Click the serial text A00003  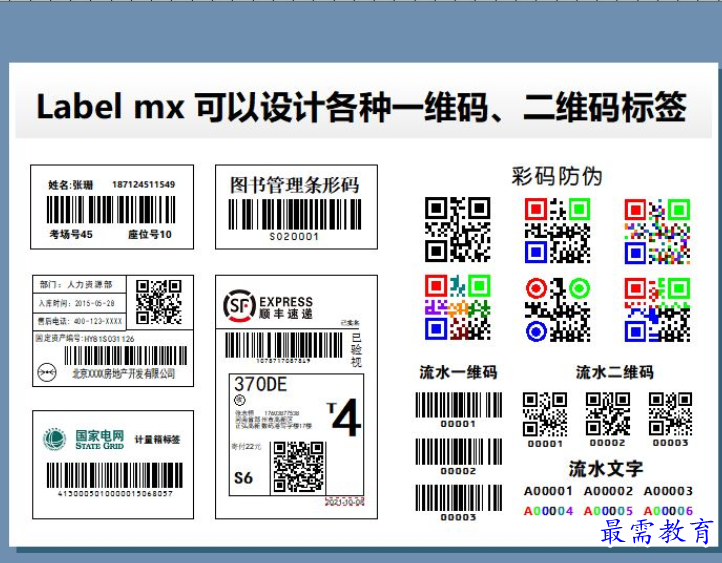668,491
